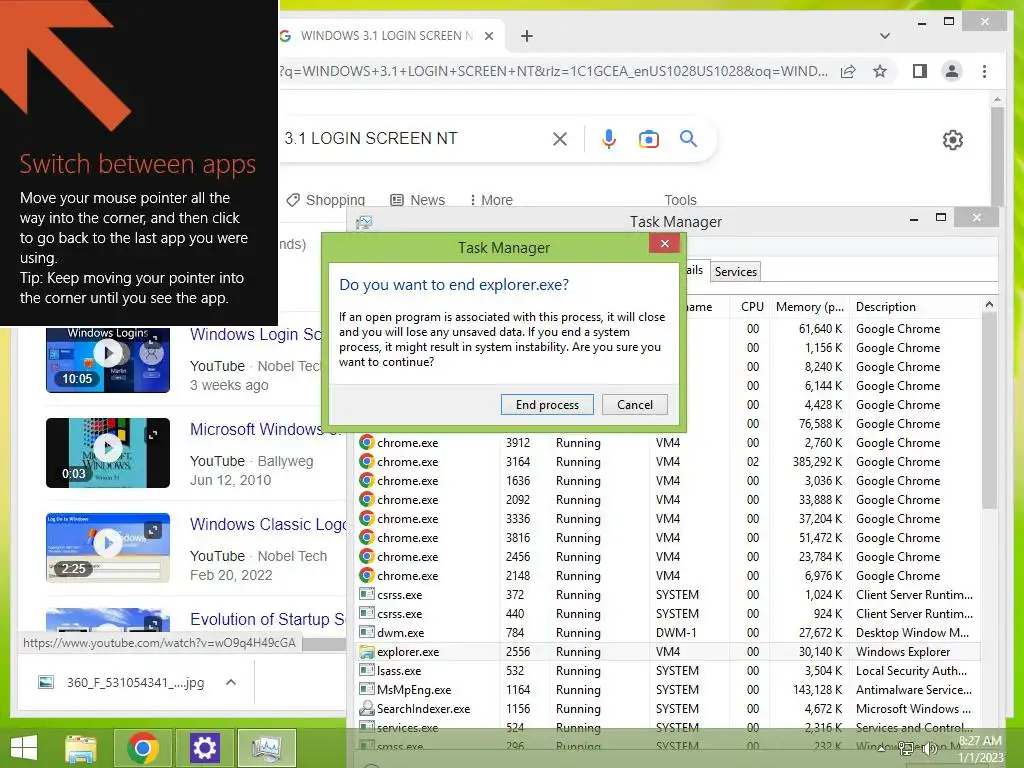Share this page from the address bar
Viewport: 1024px width, 768px height.
[x=848, y=71]
